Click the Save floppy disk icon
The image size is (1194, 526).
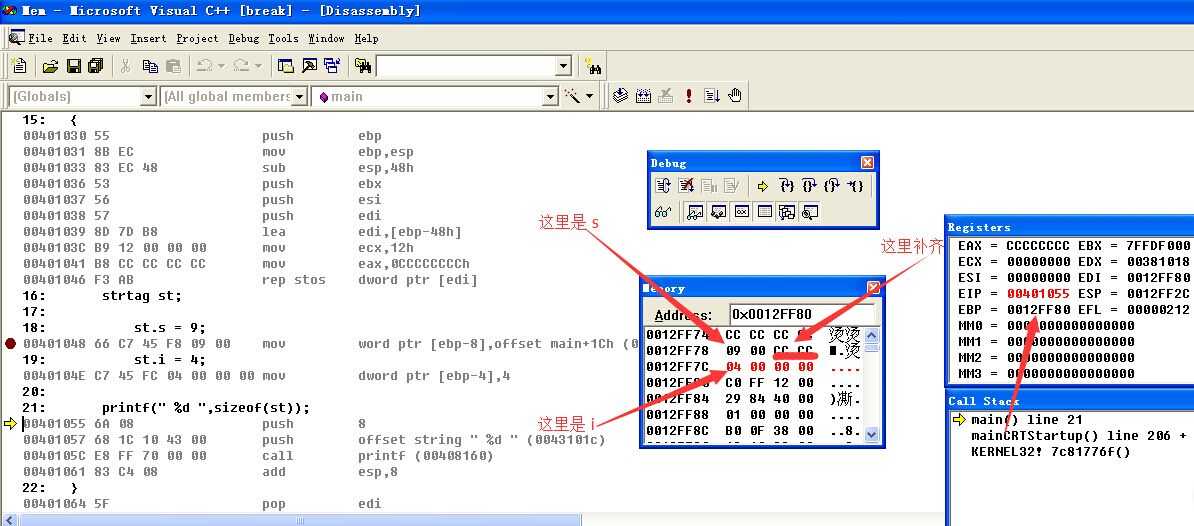[x=73, y=66]
